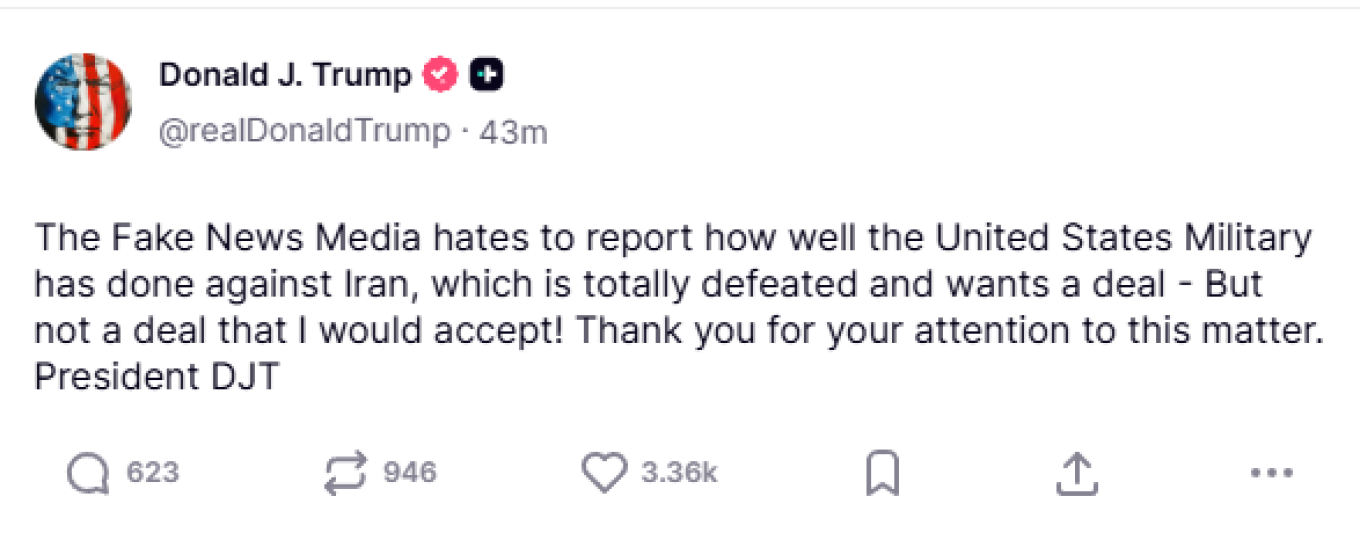View the 623 replies count
Image resolution: width=1360 pixels, height=533 pixels.
click(152, 473)
